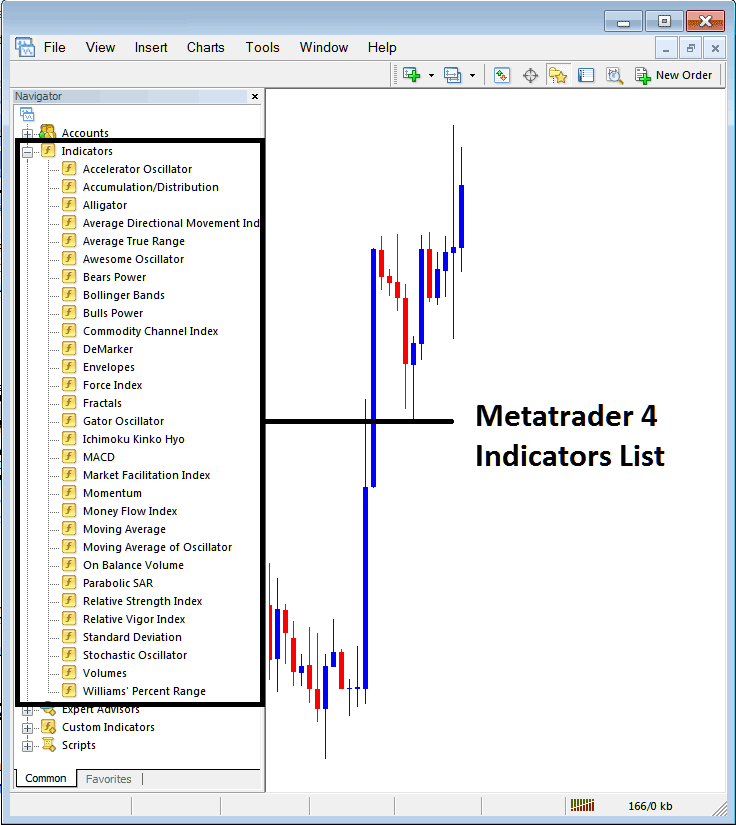Toggle the Navigator panel star-folder icon
Viewport: 736px width, 825px height.
[558, 75]
